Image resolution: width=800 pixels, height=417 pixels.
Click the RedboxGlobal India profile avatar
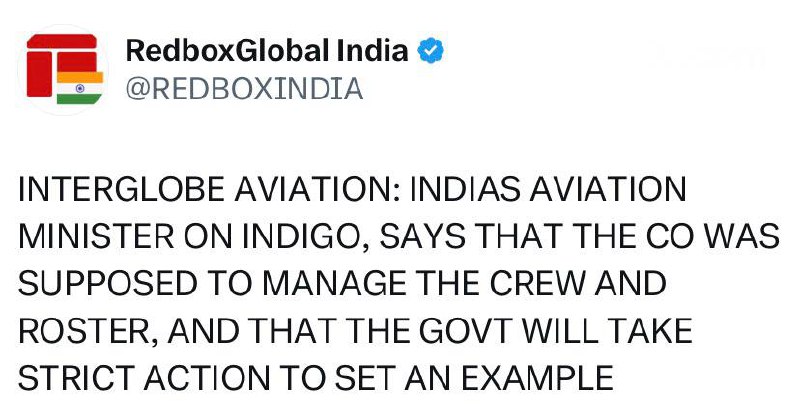62,70
